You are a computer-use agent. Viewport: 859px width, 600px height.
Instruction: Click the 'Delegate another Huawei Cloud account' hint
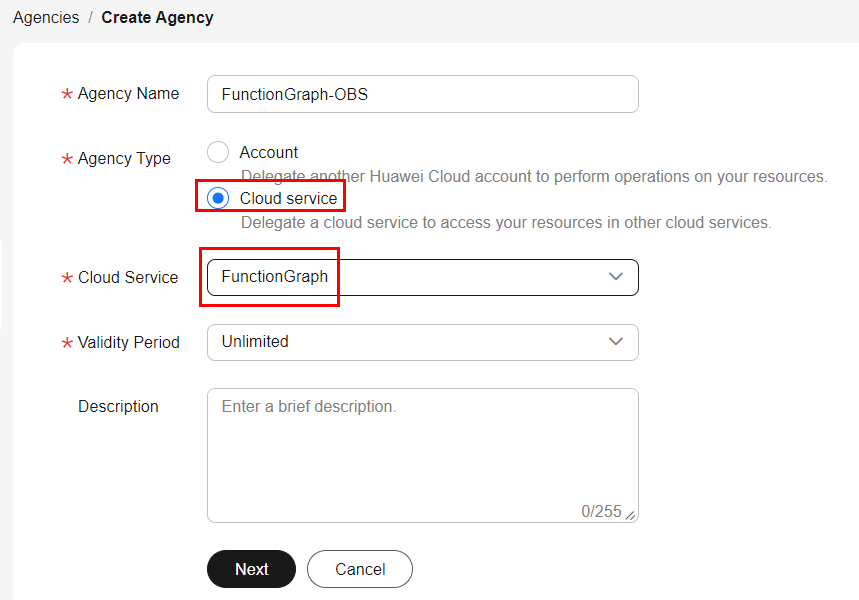click(x=534, y=177)
